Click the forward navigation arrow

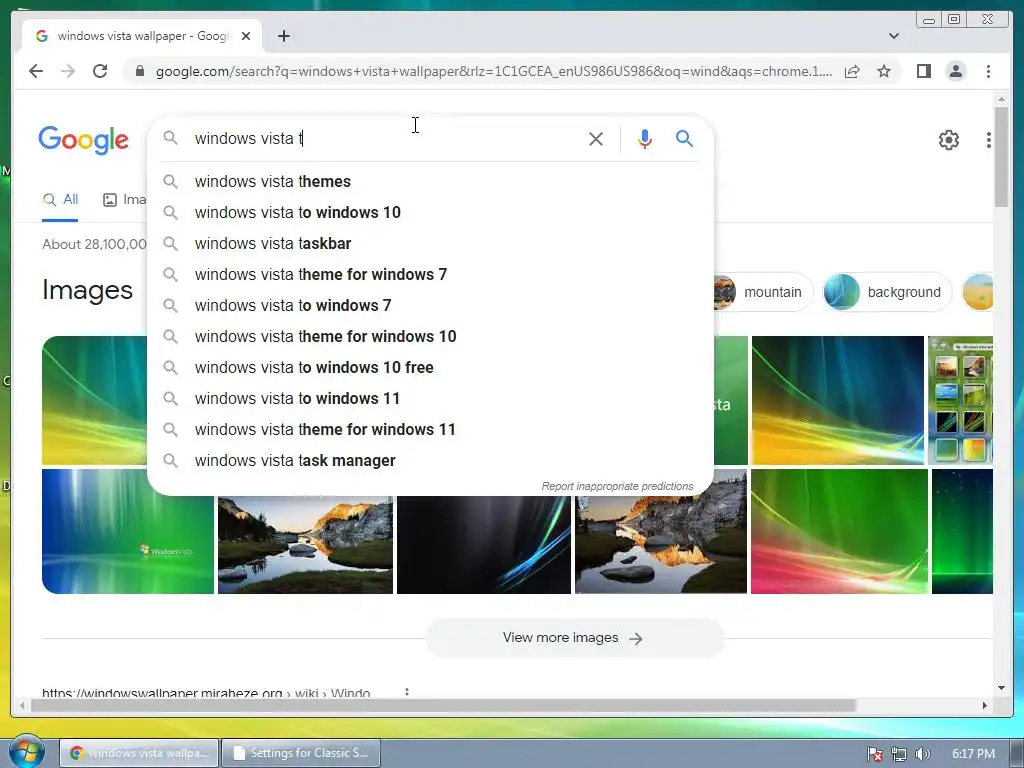point(68,71)
